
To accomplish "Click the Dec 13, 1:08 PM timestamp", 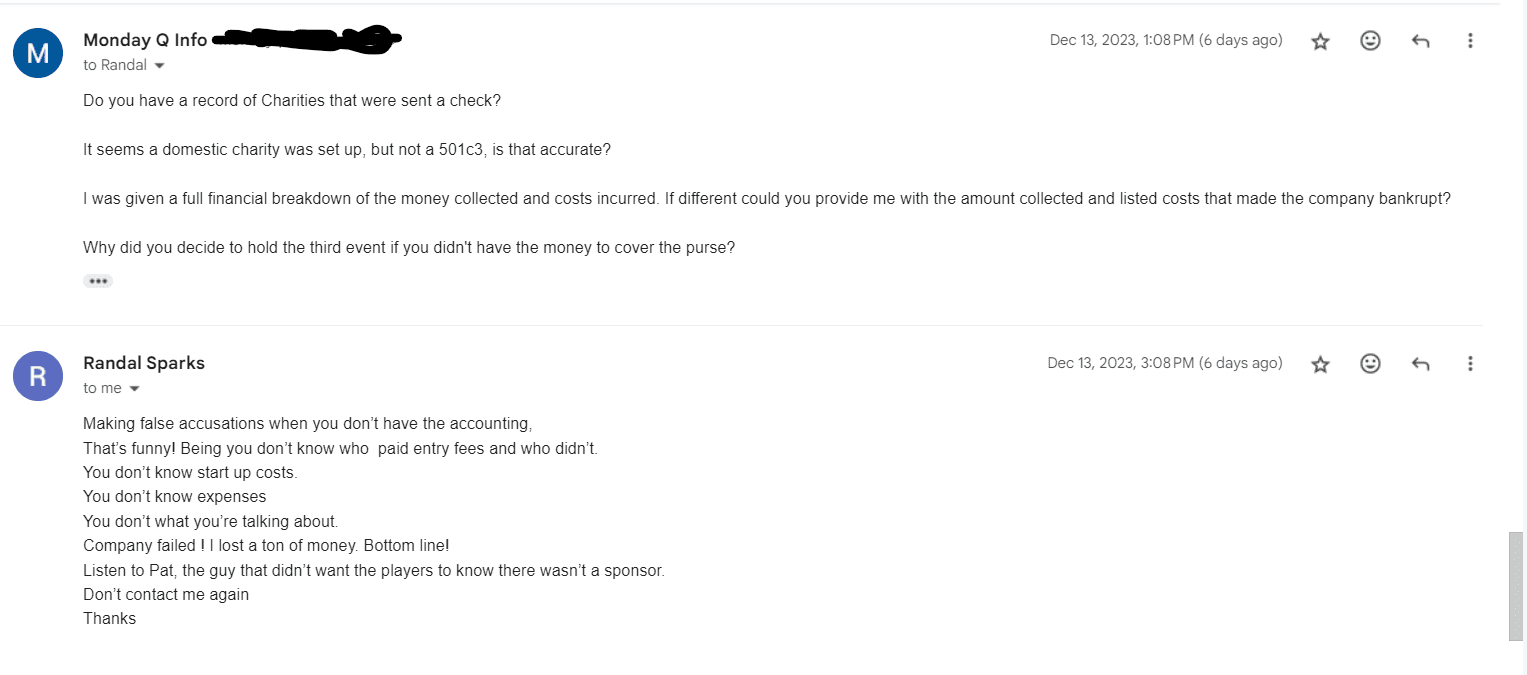I will click(x=1165, y=40).
